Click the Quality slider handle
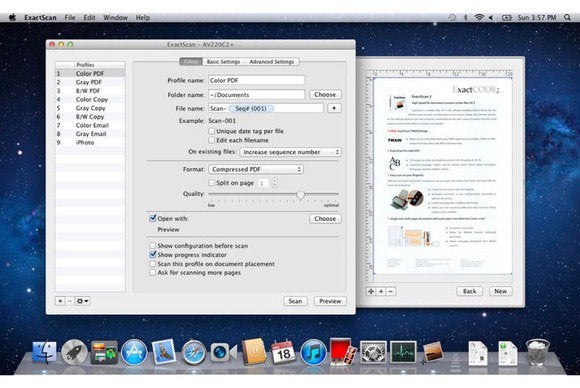The width and height of the screenshot is (580, 388). (x=300, y=195)
